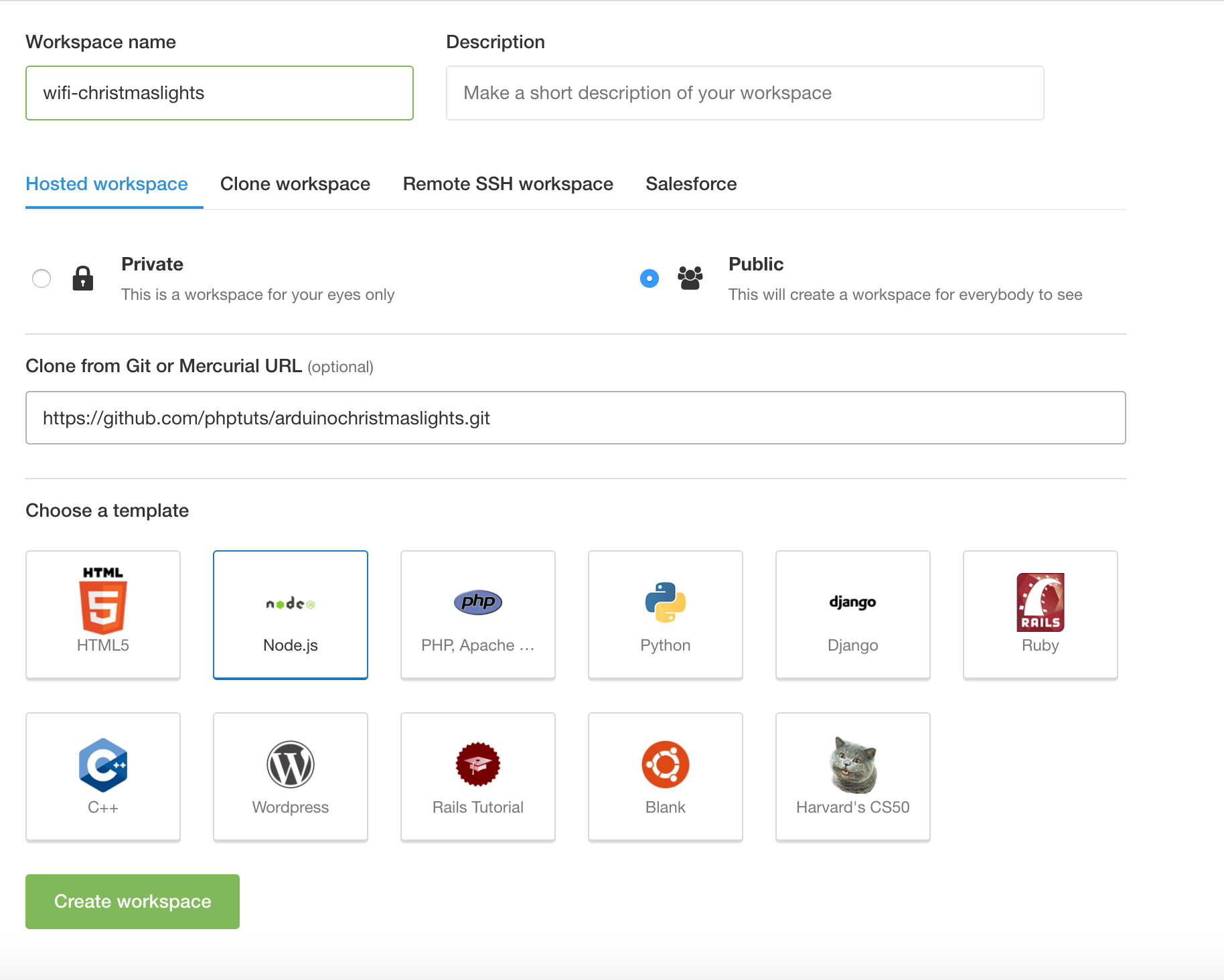Click the Public group-of-people icon
The height and width of the screenshot is (980, 1224).
pos(690,278)
